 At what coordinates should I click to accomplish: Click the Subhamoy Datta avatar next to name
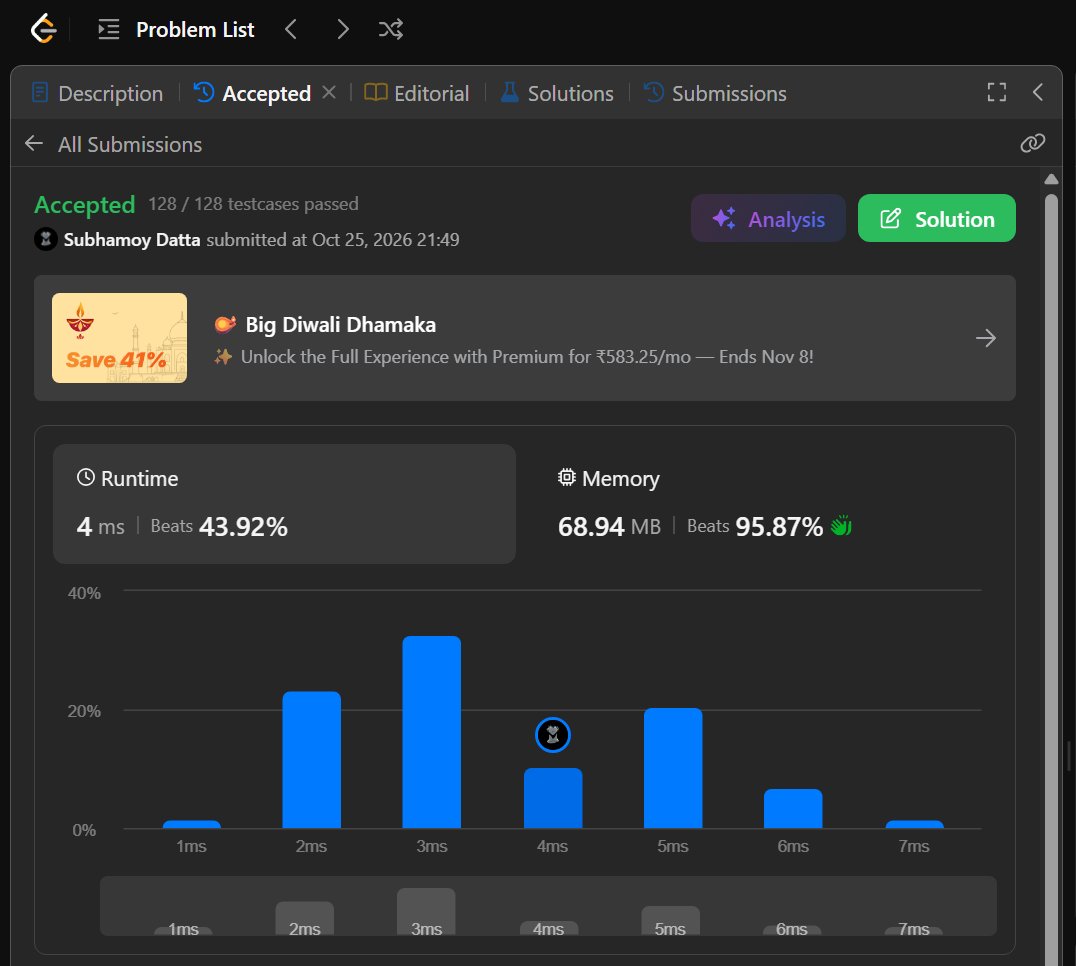point(46,239)
